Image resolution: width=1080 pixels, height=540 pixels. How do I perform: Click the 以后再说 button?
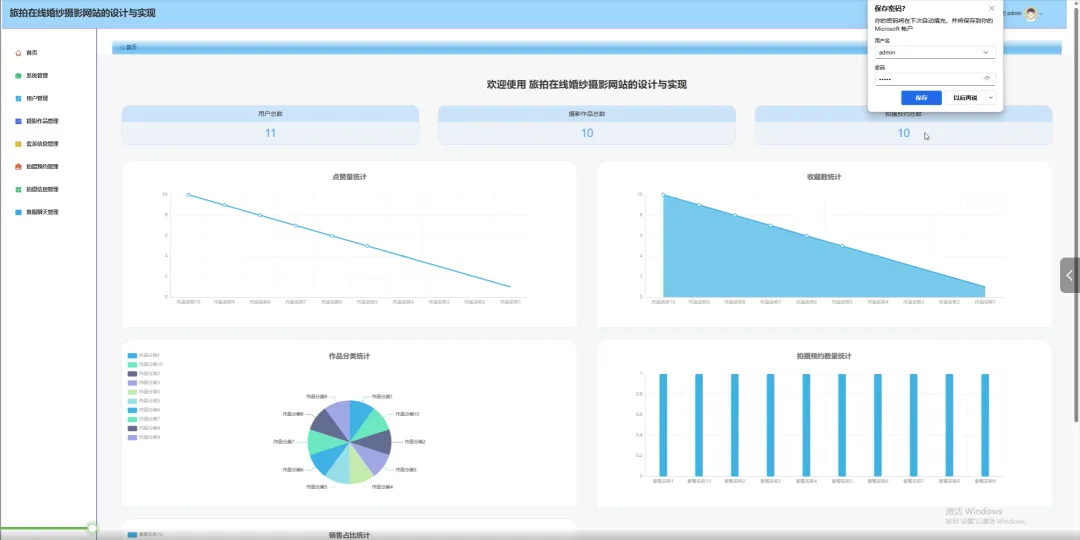pyautogui.click(x=965, y=98)
